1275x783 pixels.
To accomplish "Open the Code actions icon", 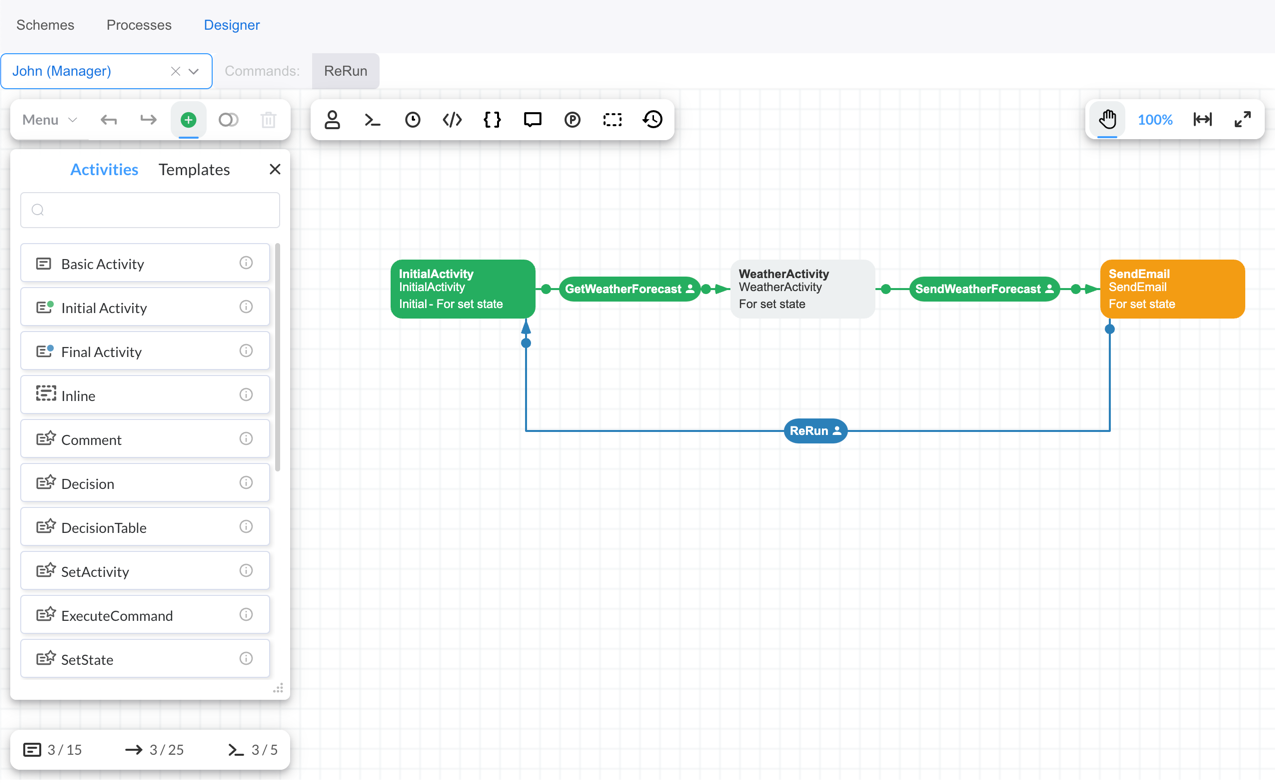I will (452, 120).
